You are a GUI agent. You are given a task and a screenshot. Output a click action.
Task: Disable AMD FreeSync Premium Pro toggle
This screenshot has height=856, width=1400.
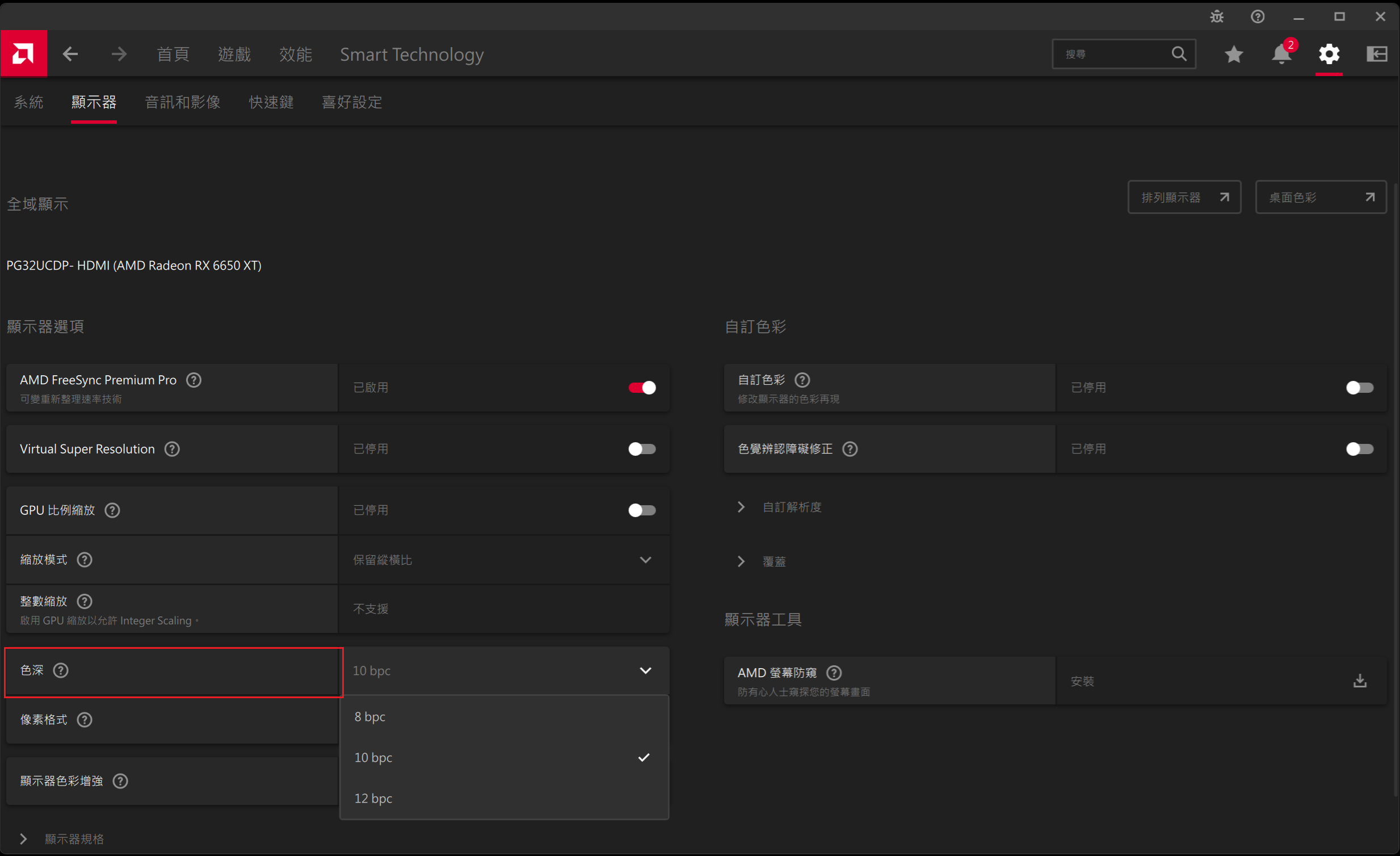(642, 388)
